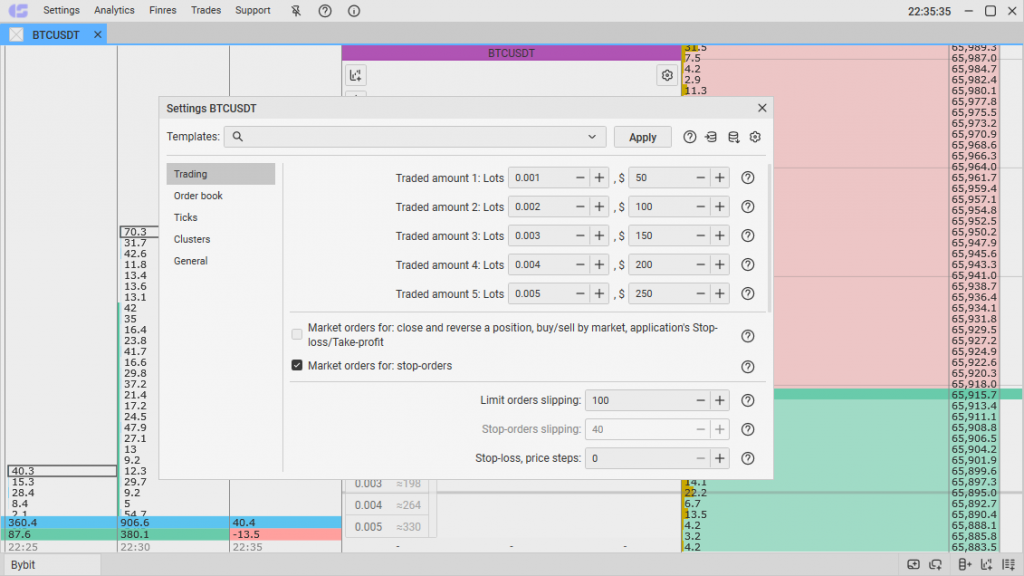Click the Apply button
This screenshot has width=1024, height=576.
[642, 138]
